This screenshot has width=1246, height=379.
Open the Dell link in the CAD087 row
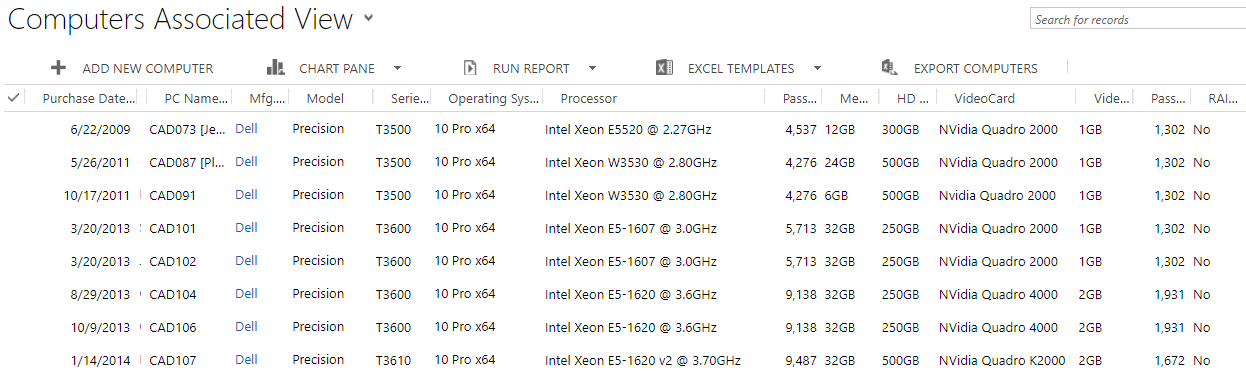(x=246, y=162)
